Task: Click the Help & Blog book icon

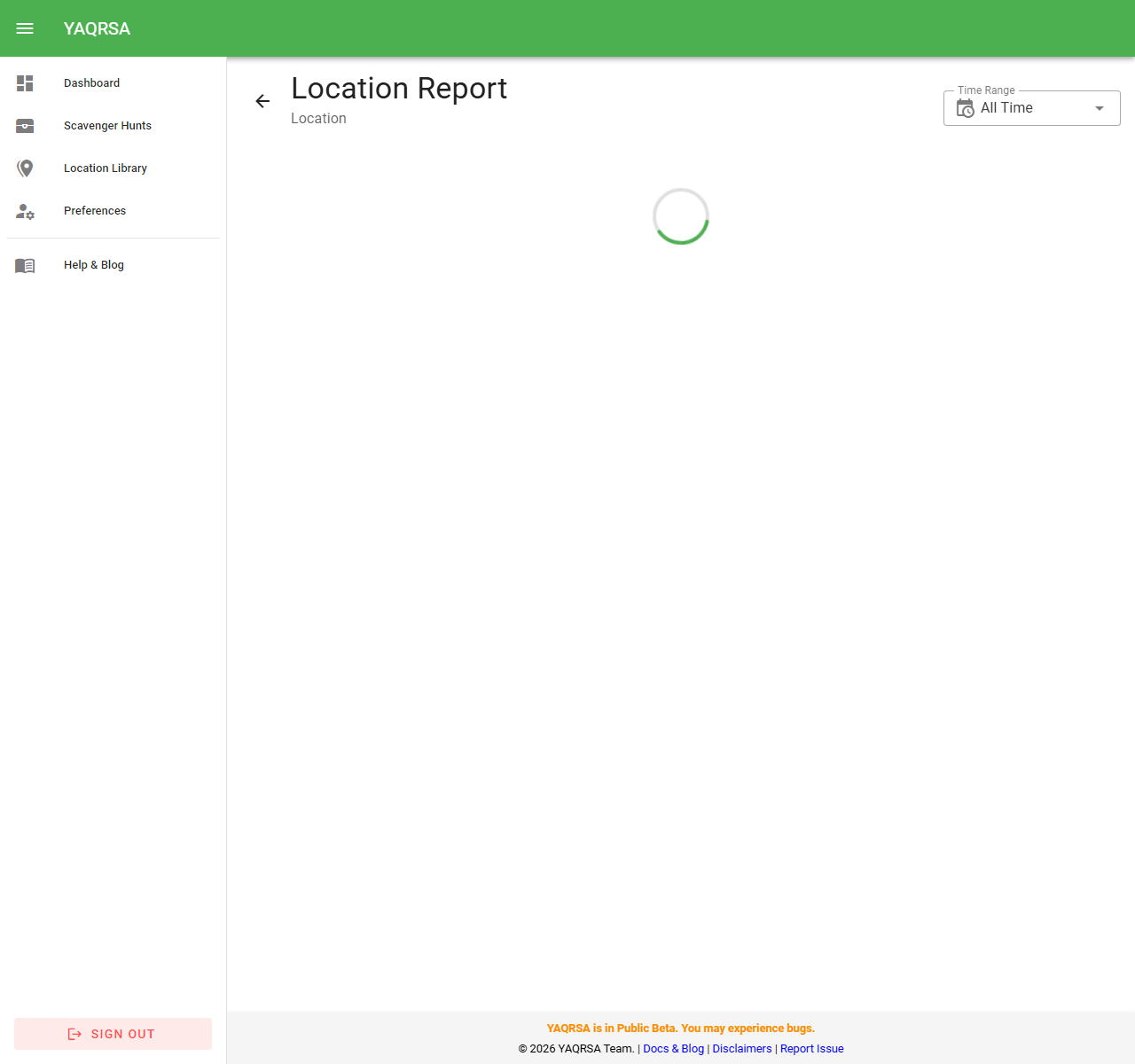Action: (x=25, y=265)
